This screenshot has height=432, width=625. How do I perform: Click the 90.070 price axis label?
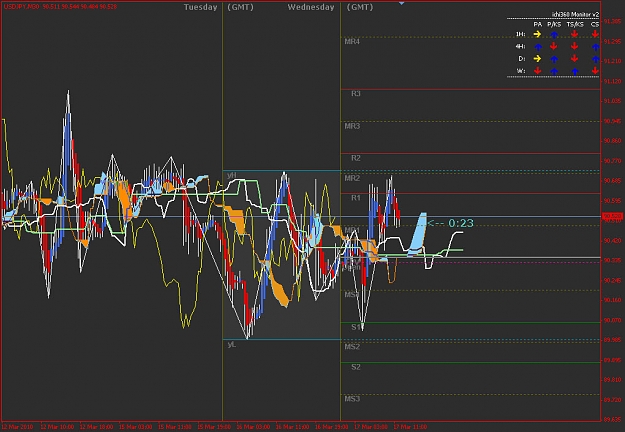coord(613,320)
